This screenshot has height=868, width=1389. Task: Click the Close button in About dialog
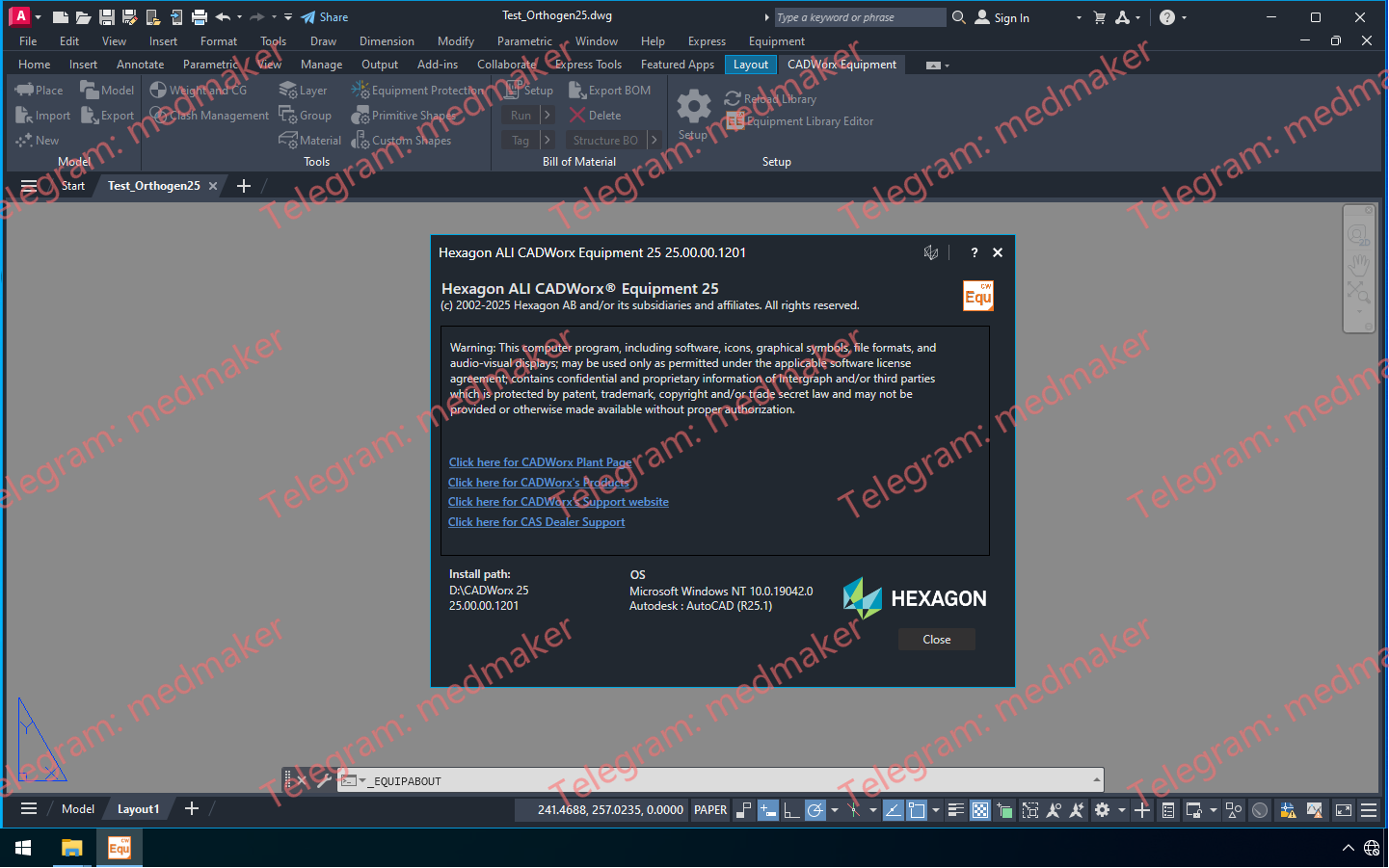tap(936, 640)
